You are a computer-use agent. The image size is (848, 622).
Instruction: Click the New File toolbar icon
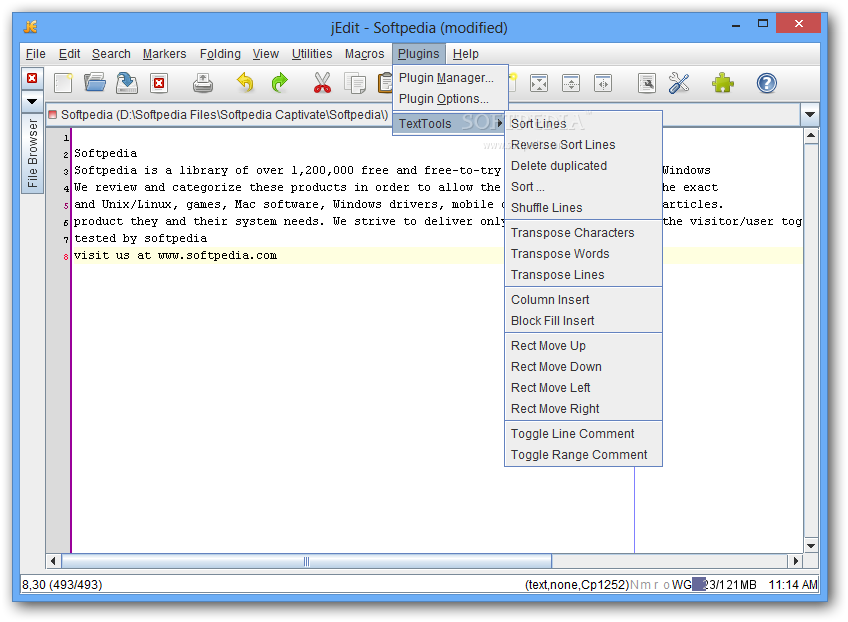[x=63, y=83]
